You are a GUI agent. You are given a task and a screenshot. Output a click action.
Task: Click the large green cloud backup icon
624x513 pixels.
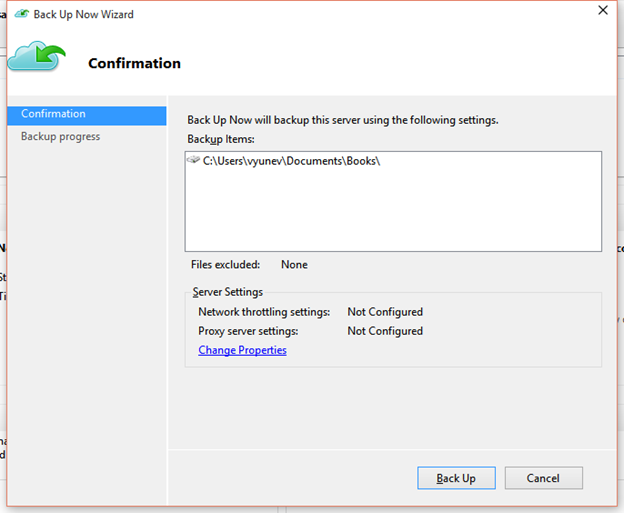(37, 58)
